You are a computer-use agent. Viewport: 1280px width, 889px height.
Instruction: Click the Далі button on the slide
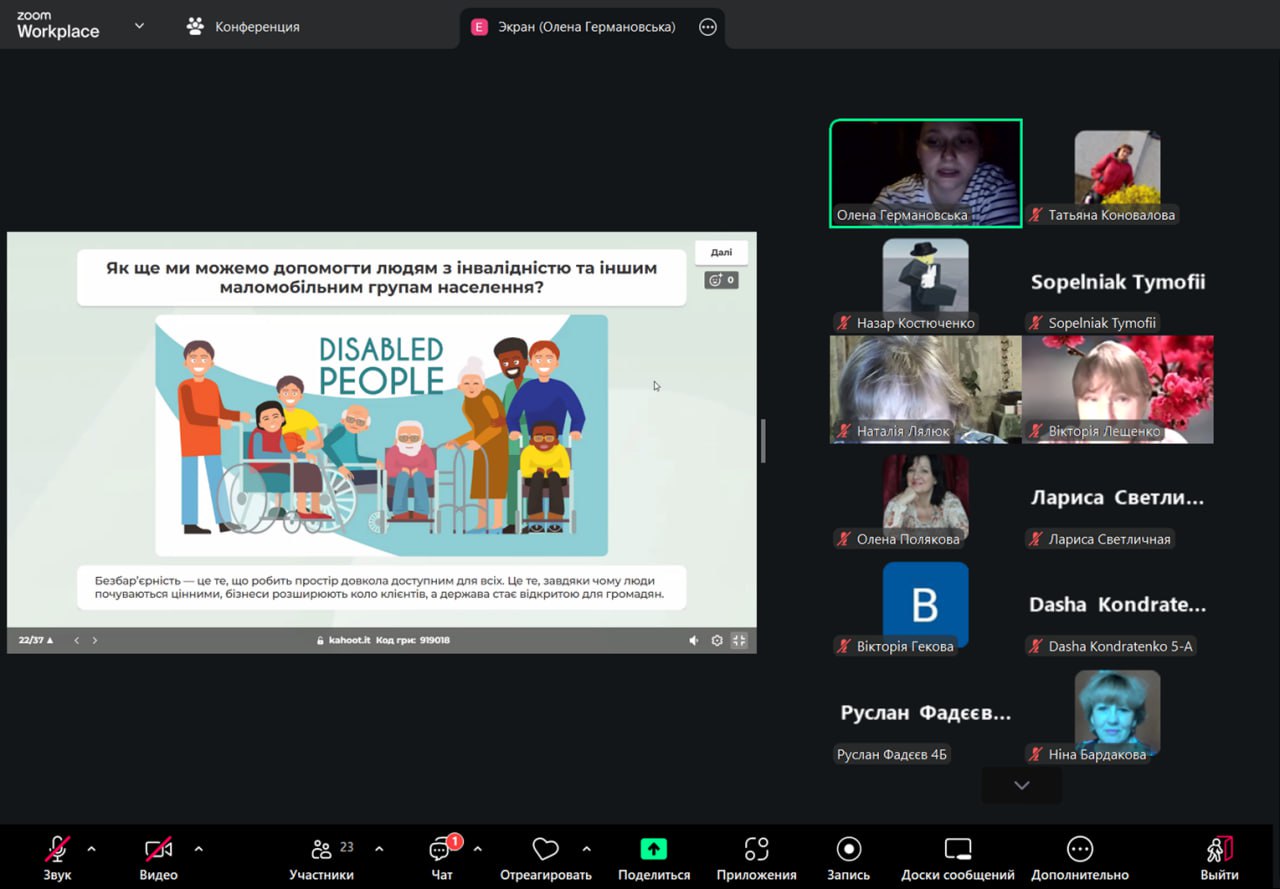721,253
